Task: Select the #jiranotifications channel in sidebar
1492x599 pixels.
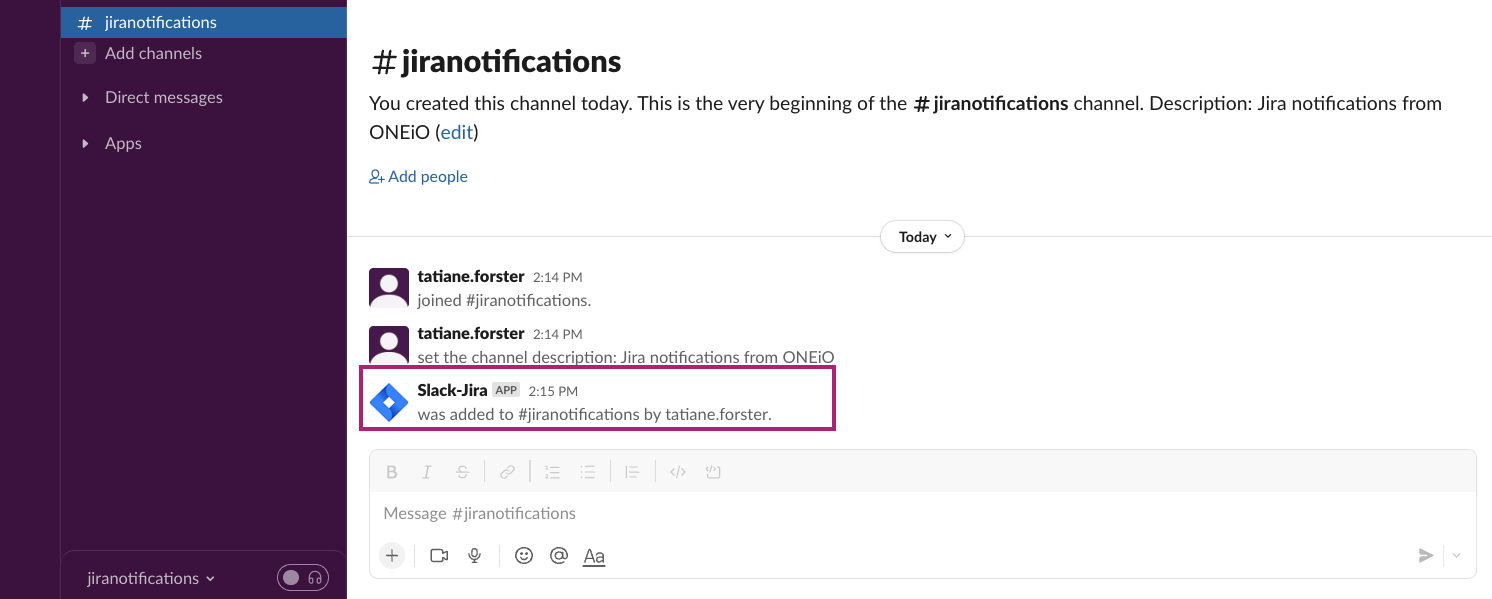Action: pos(204,22)
